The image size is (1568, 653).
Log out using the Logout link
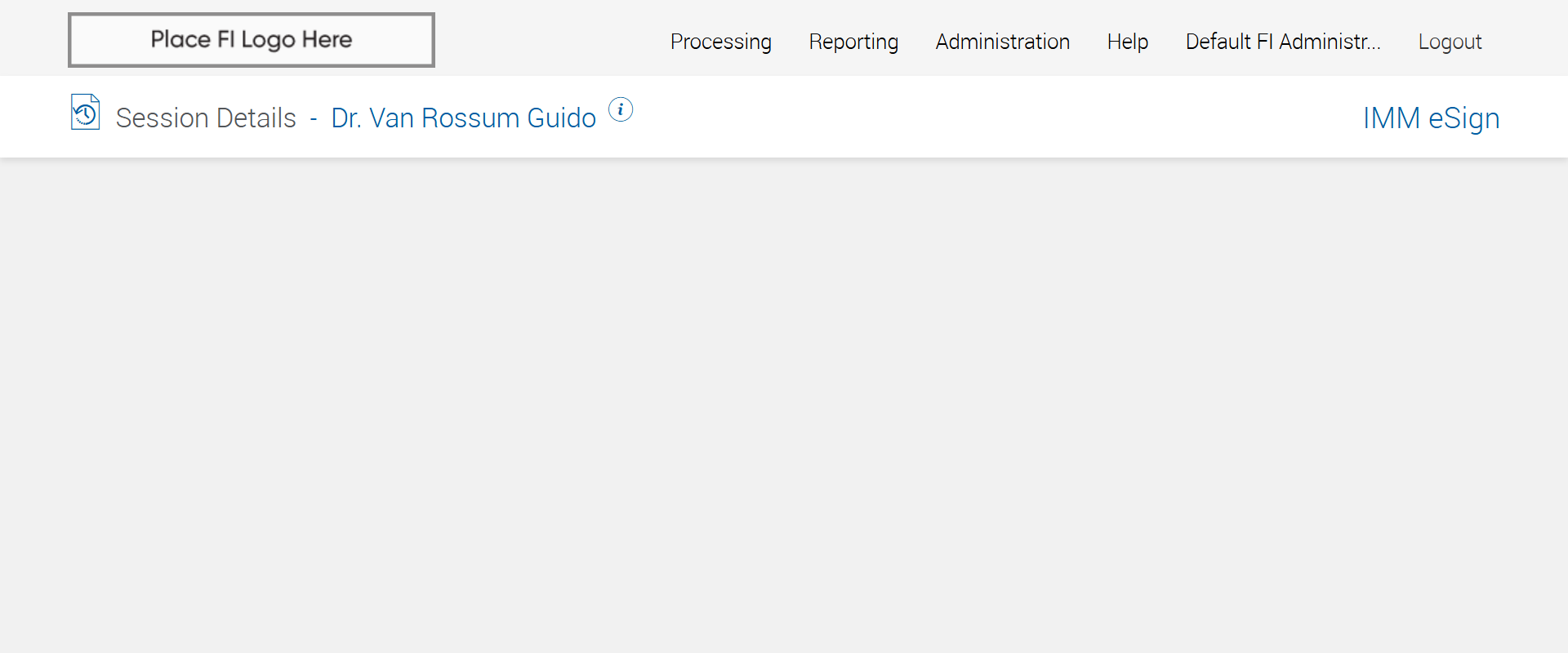[1450, 42]
